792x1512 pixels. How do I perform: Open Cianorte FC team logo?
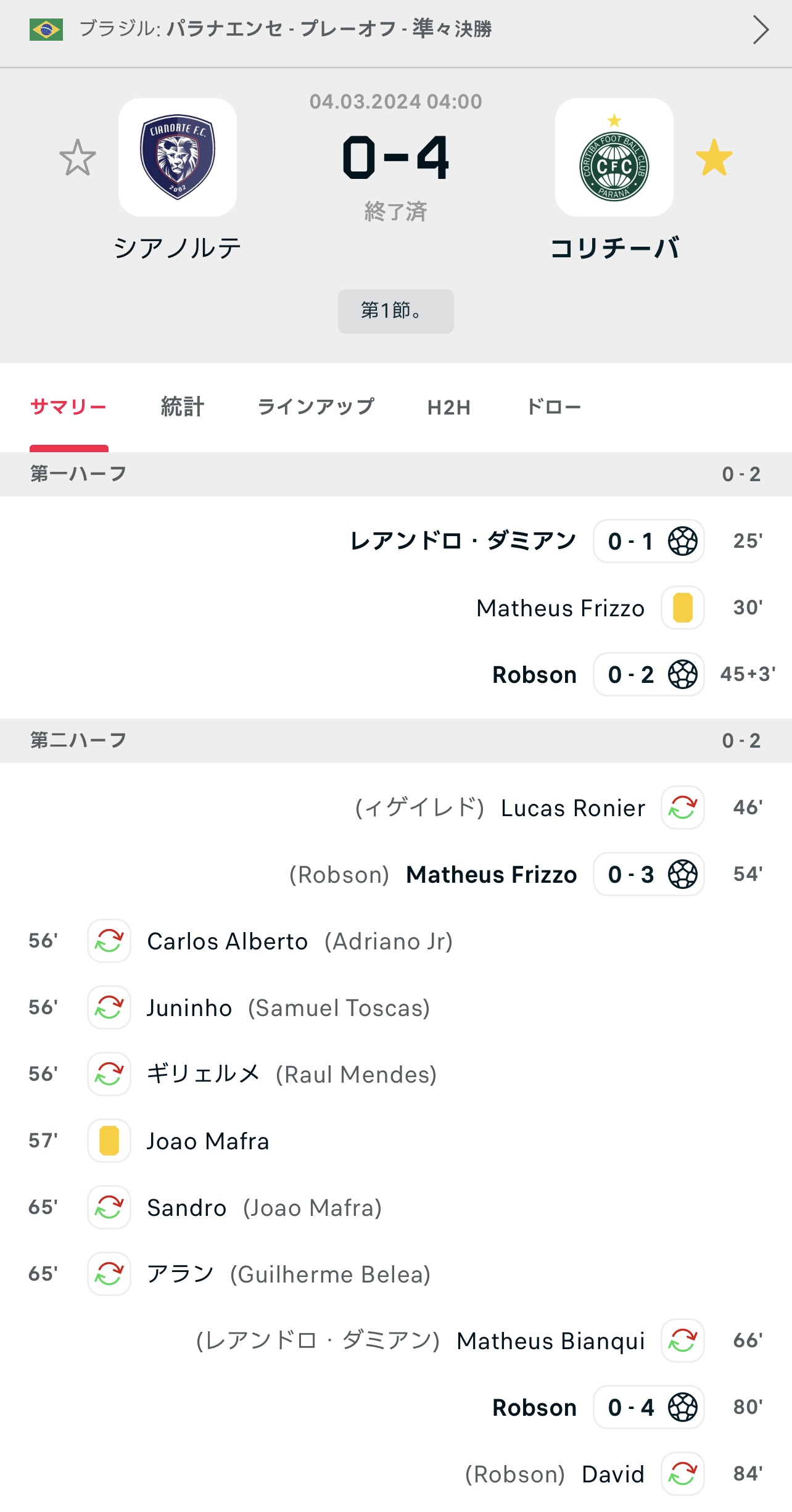tap(178, 157)
